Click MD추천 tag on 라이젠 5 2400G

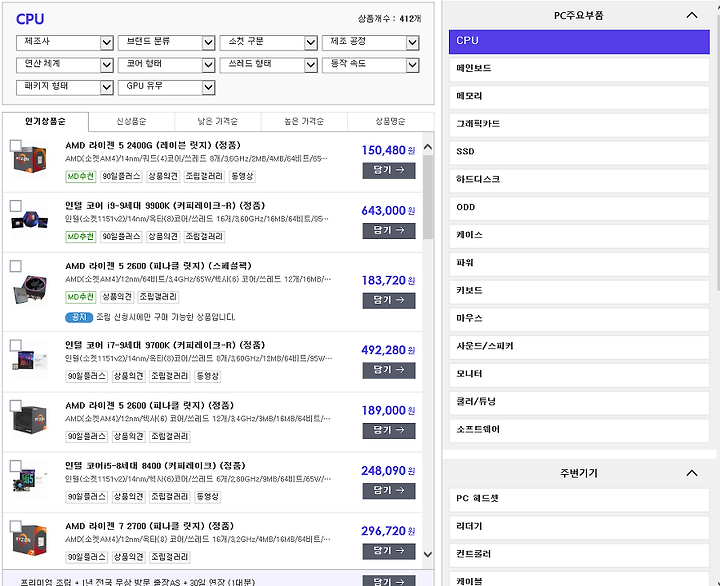click(81, 176)
